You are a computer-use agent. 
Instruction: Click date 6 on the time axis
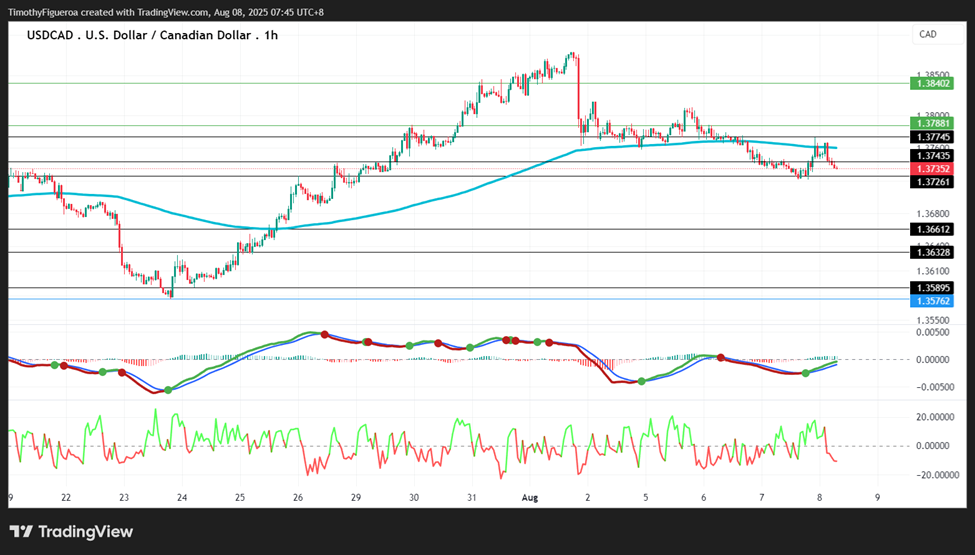click(x=704, y=497)
